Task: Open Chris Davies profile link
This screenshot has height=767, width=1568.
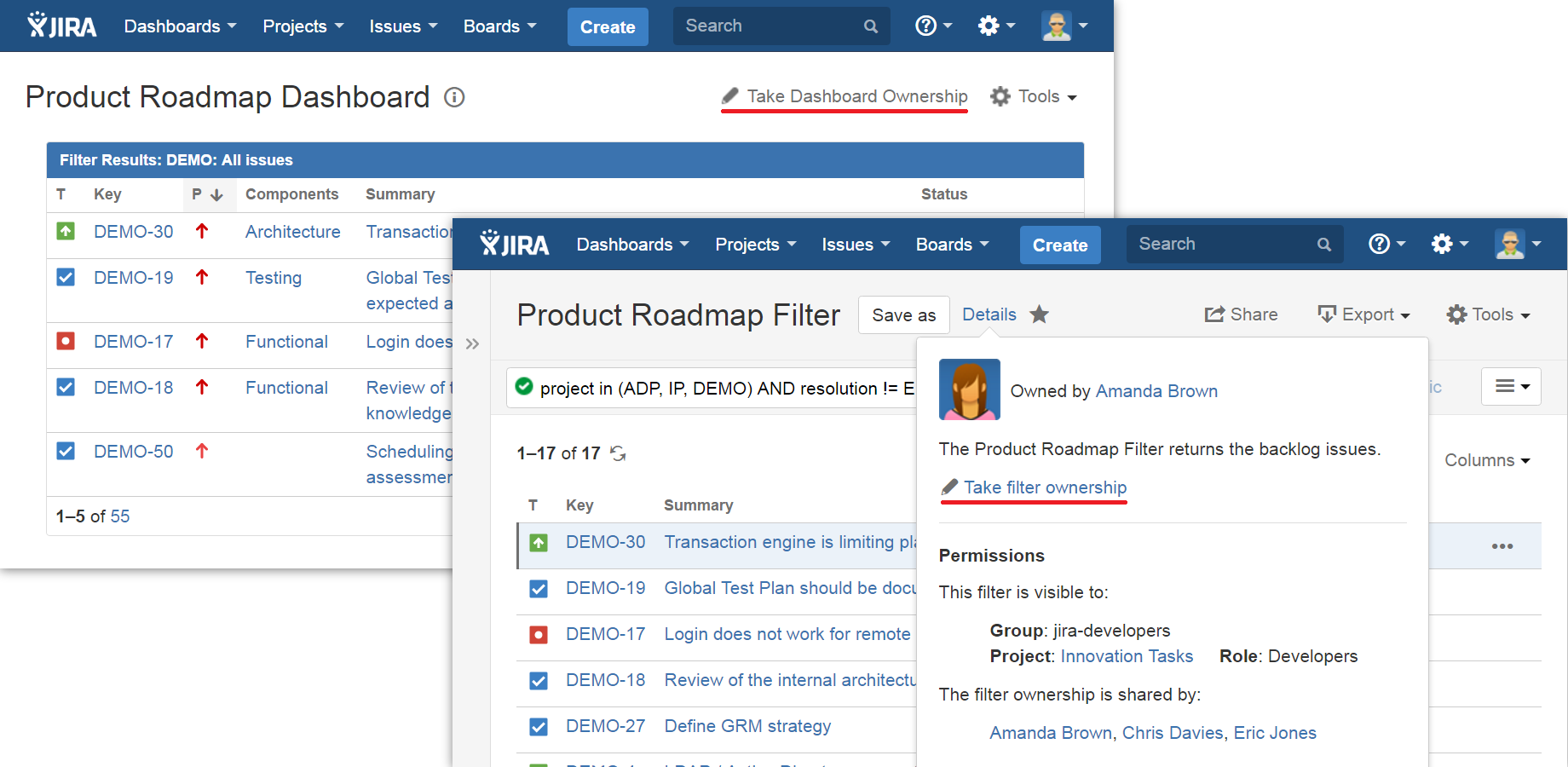Action: 1173,733
